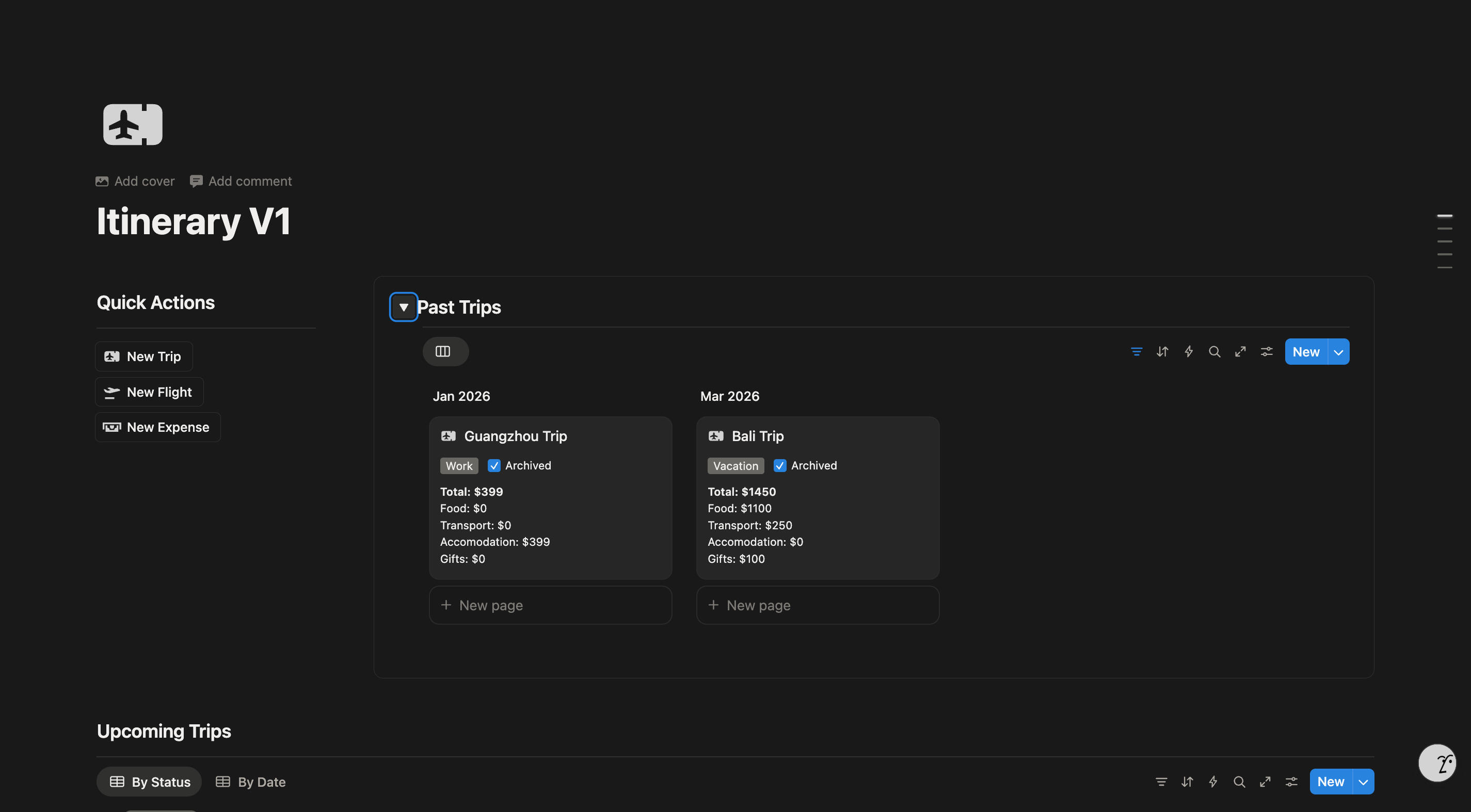Collapse the Past Trips toggle heading
The image size is (1471, 812).
[x=403, y=307]
